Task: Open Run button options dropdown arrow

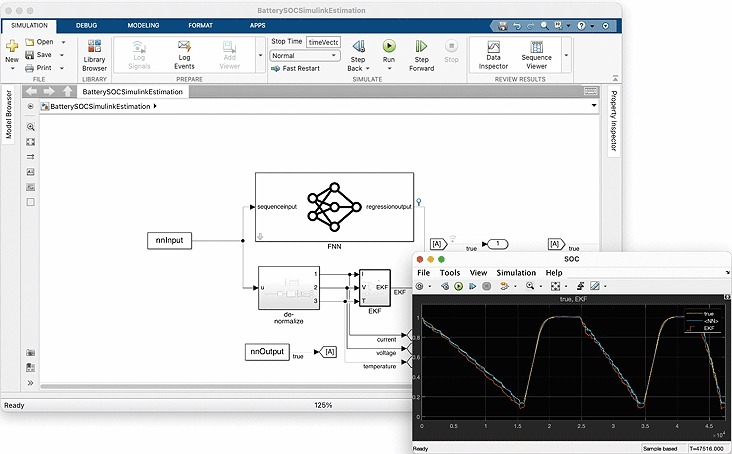Action: pos(389,69)
